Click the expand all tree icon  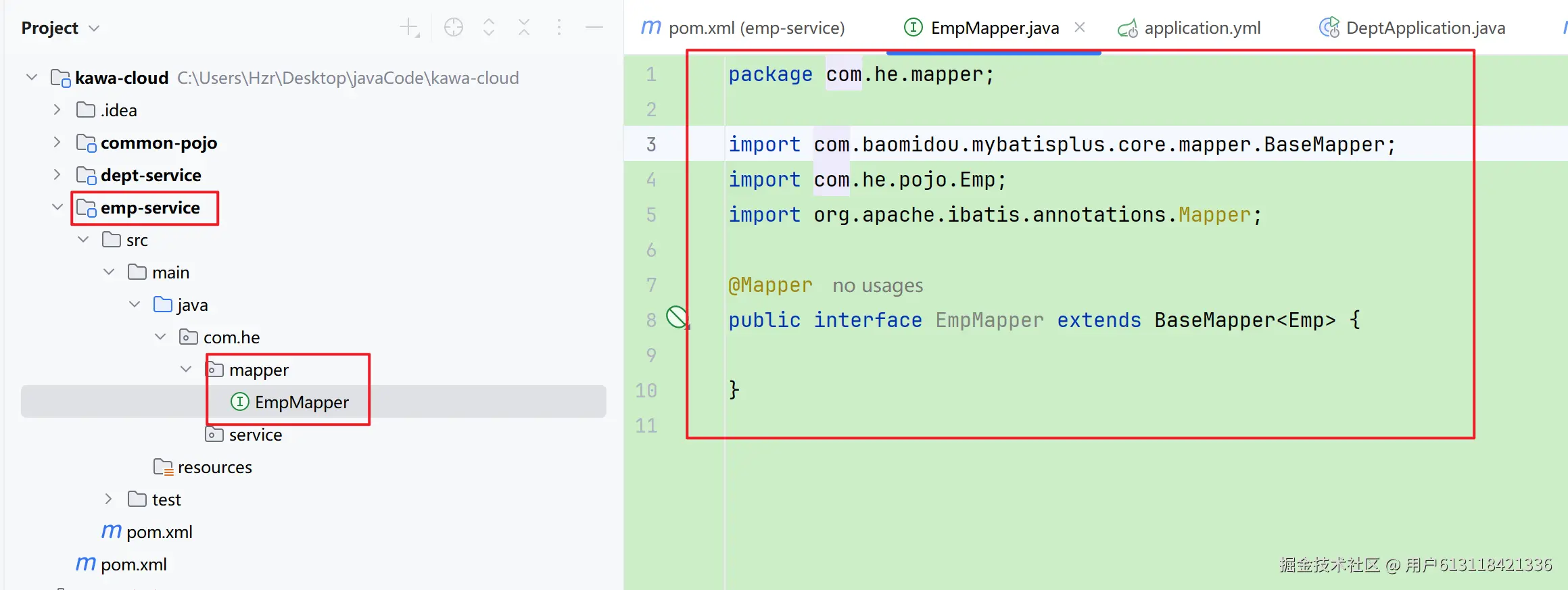tap(489, 28)
